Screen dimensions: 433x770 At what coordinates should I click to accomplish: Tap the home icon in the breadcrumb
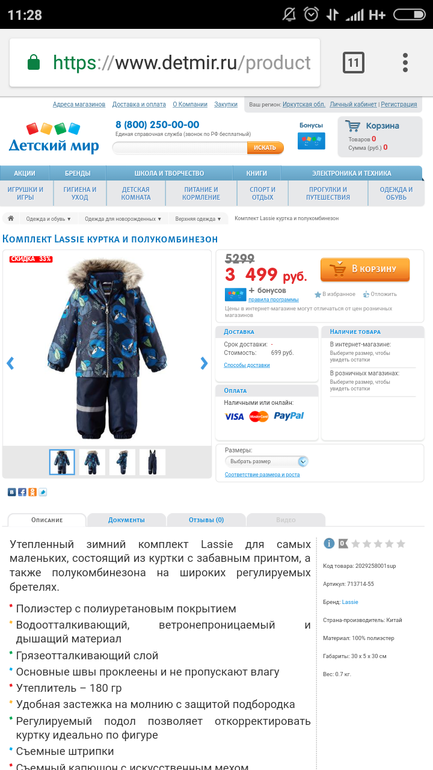click(x=11, y=219)
